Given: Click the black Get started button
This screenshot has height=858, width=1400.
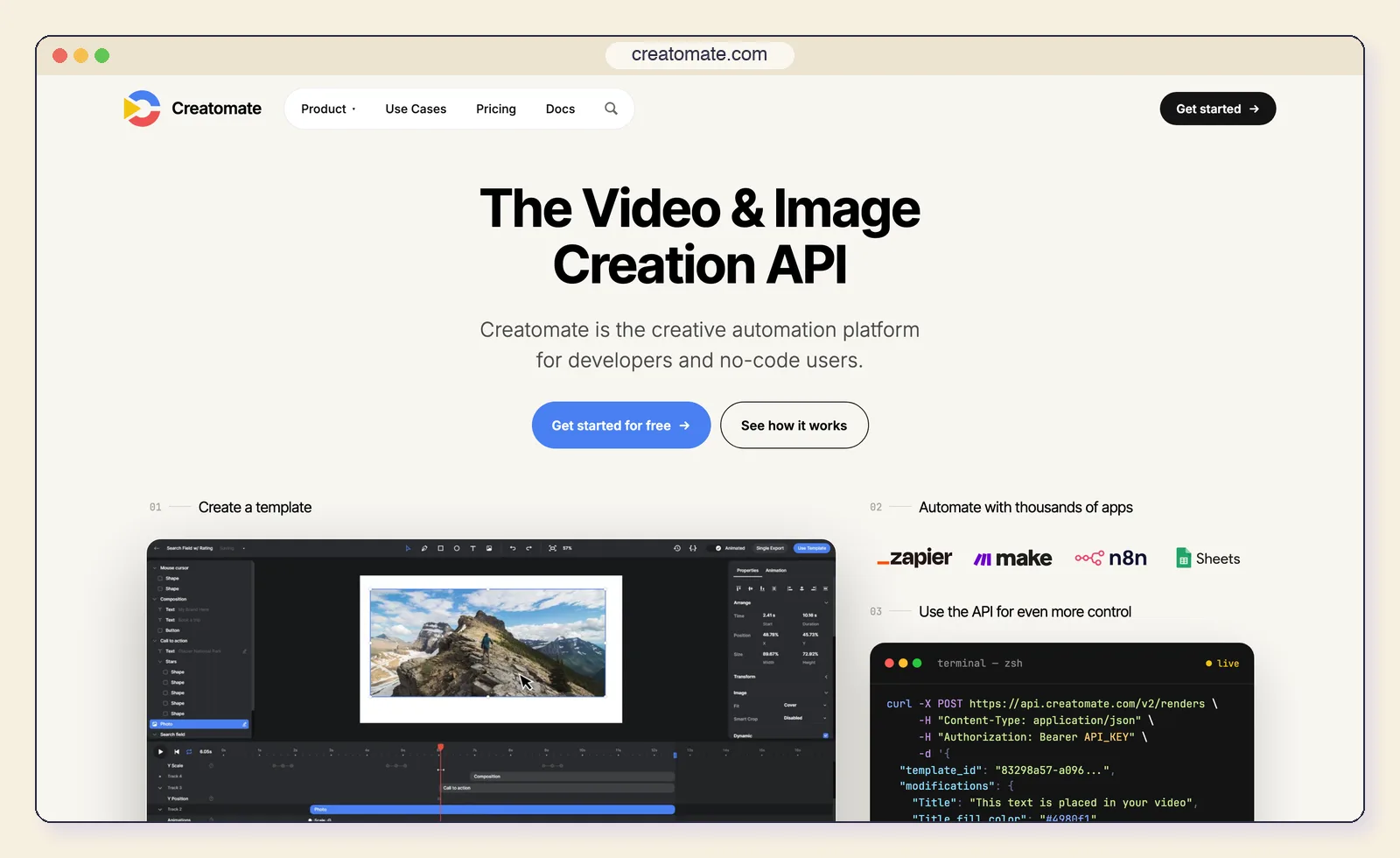Looking at the screenshot, I should [1218, 109].
